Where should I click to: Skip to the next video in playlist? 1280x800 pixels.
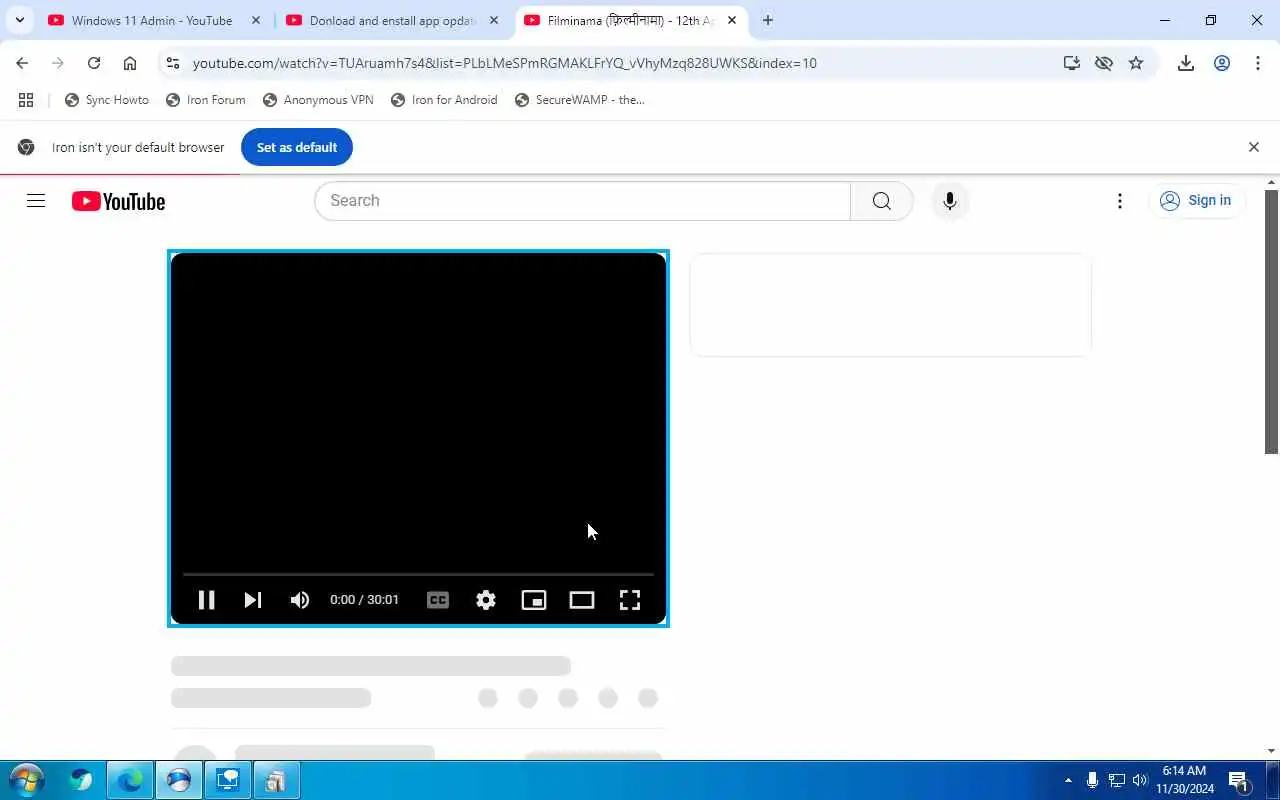tap(253, 600)
